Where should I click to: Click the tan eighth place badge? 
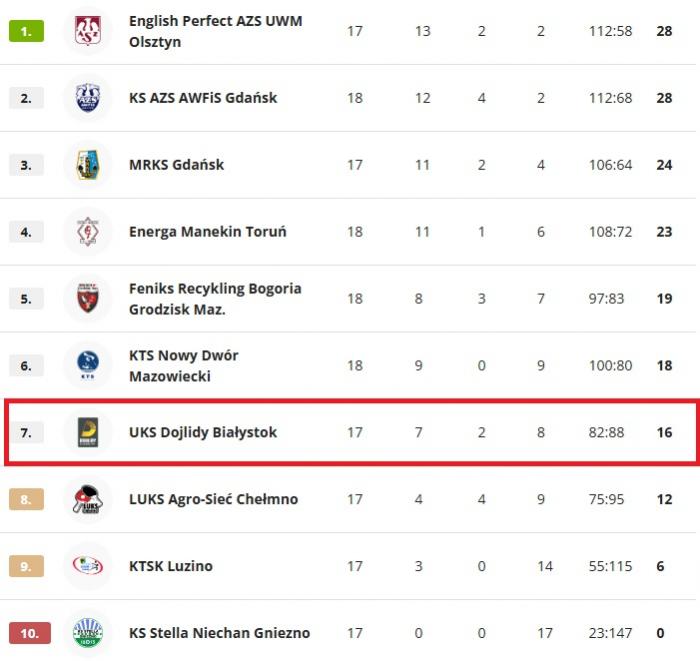26,499
